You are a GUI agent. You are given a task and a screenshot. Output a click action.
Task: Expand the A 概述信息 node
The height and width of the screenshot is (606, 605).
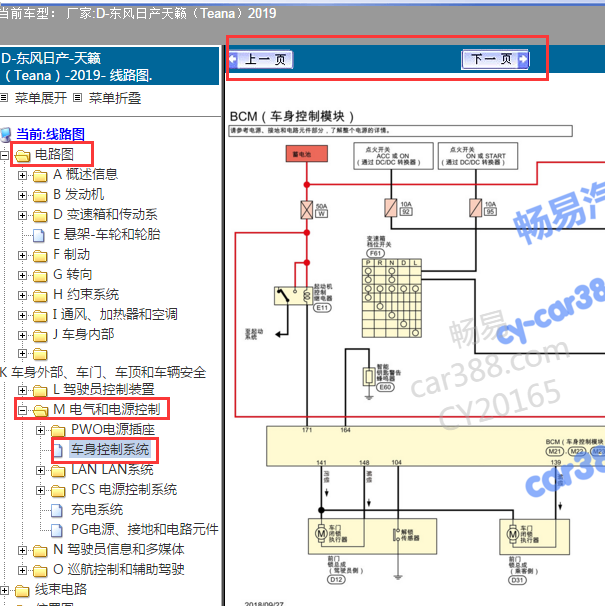(x=22, y=175)
